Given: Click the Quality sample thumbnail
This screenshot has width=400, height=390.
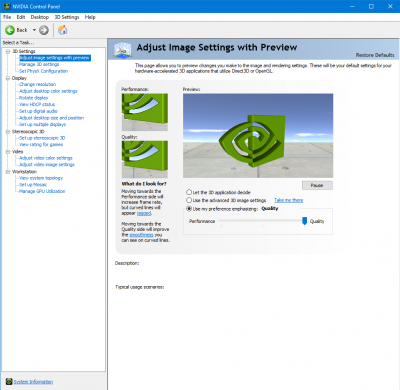Looking at the screenshot, I should (x=145, y=159).
